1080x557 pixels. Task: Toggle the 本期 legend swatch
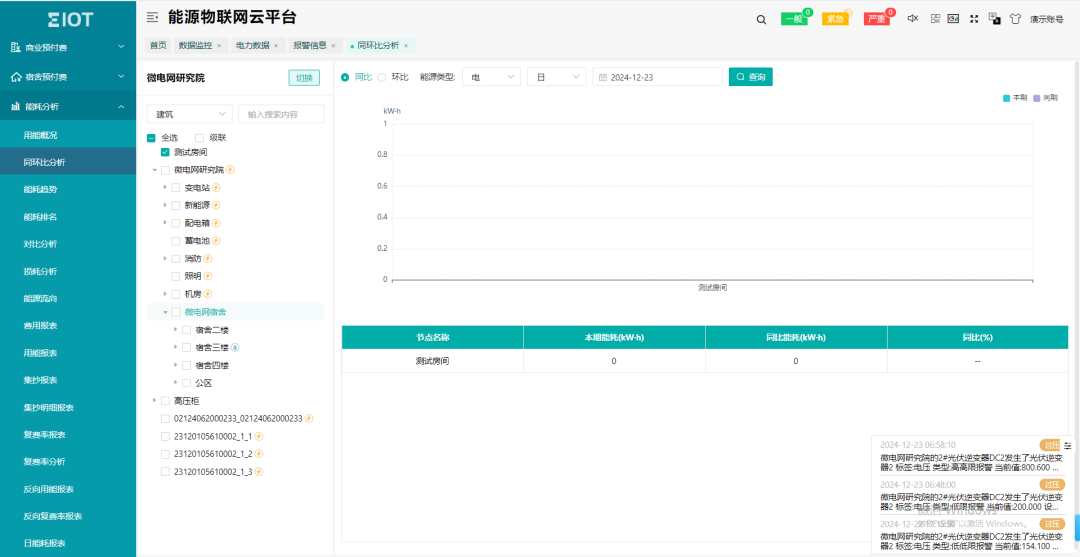click(x=1006, y=98)
